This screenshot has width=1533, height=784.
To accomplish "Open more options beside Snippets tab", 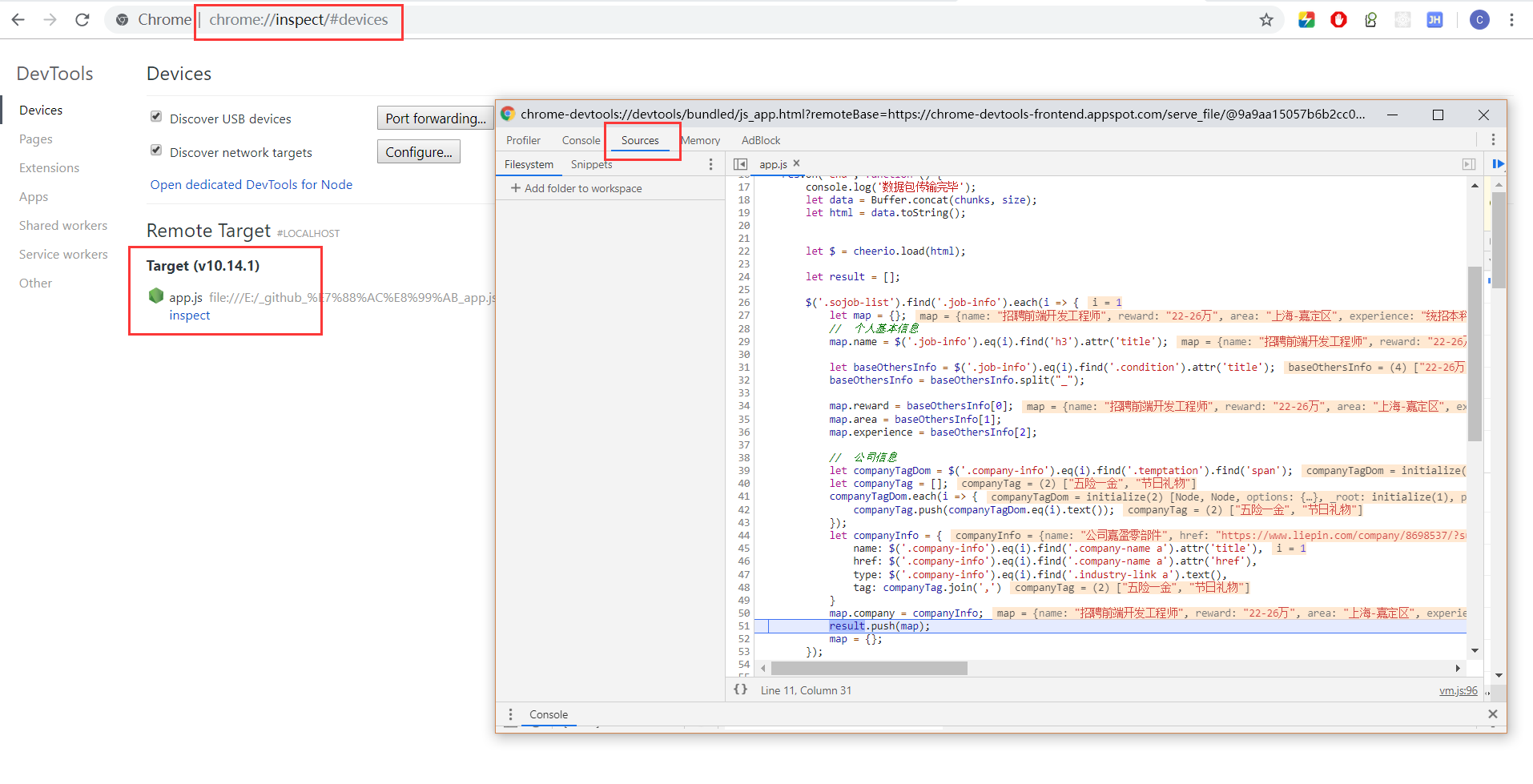I will click(710, 164).
